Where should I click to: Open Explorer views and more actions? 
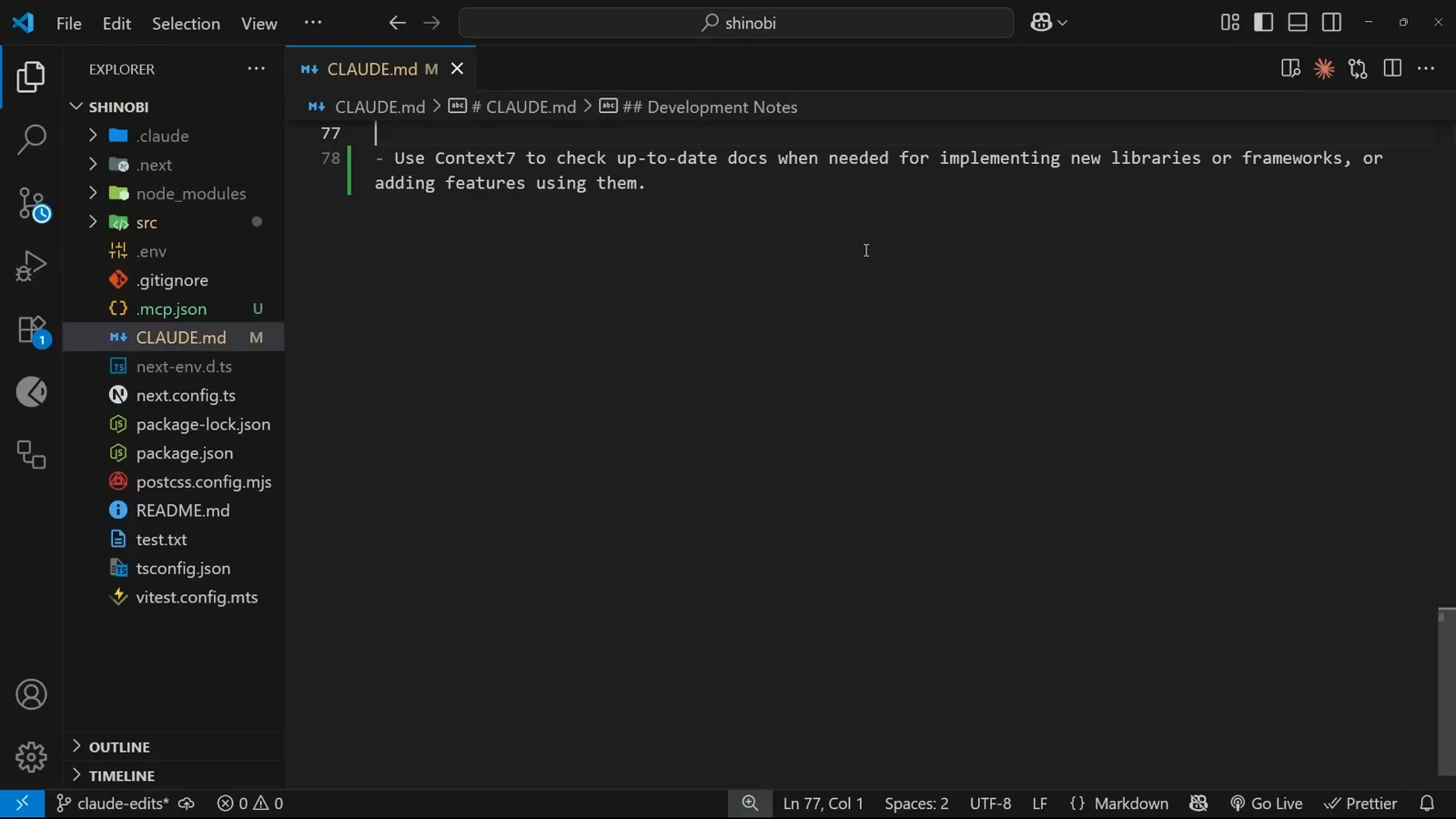click(x=257, y=69)
